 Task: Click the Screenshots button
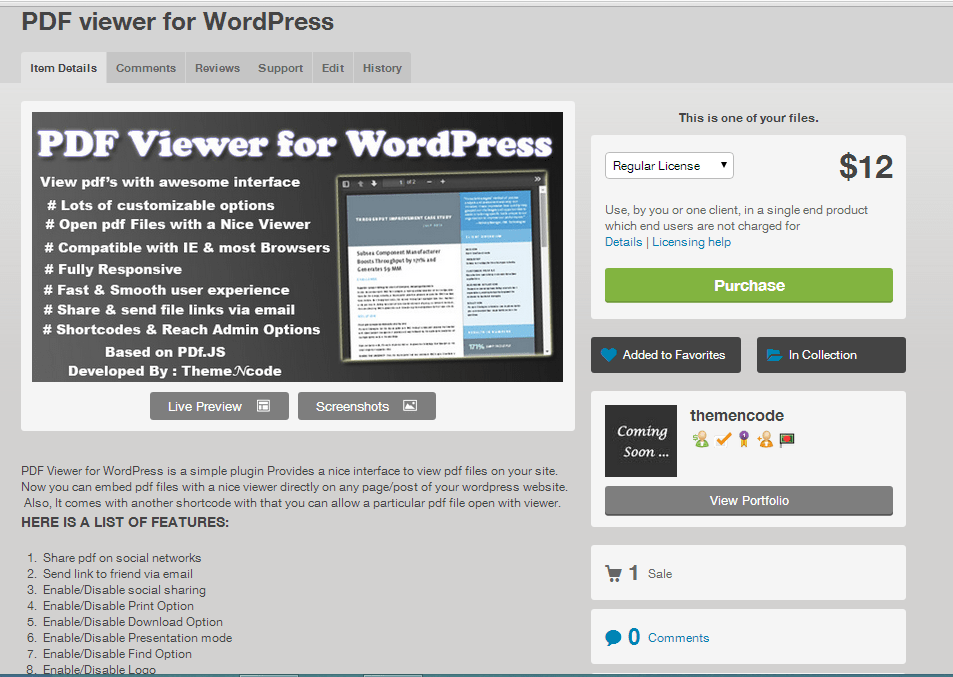366,406
